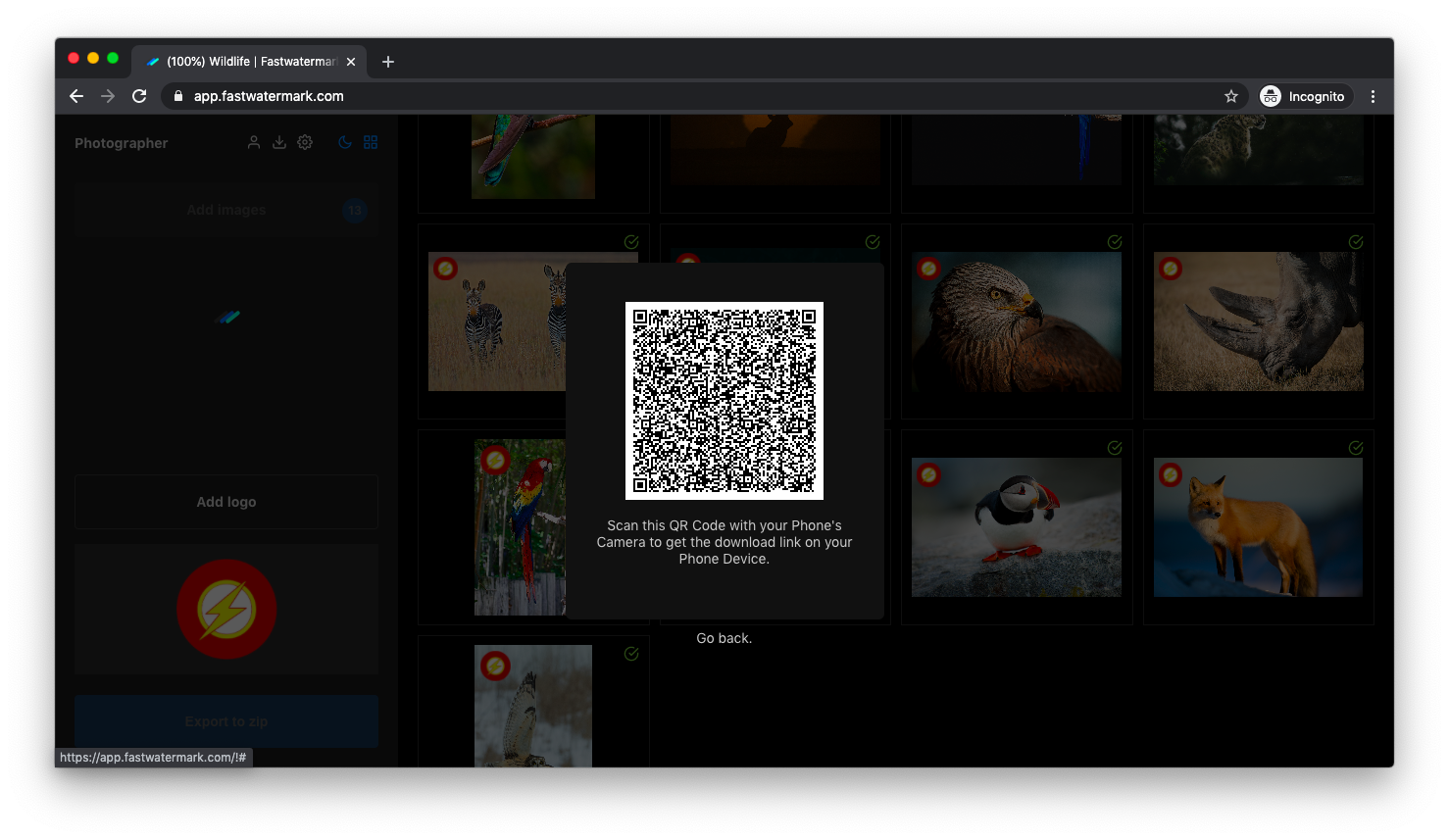Deselect the zebra photo's green checkmark
1449x840 pixels.
point(631,242)
